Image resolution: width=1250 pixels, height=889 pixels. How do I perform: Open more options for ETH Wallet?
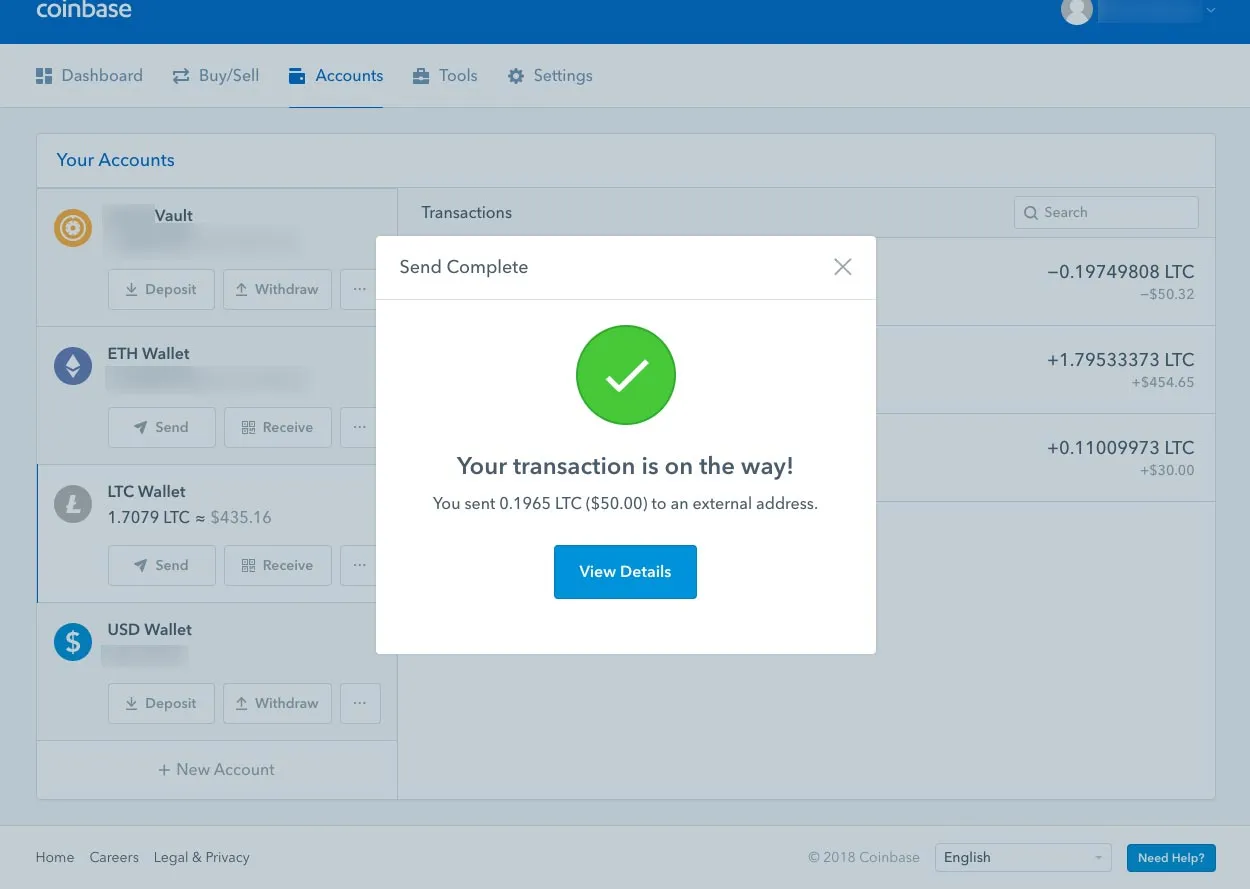point(359,427)
